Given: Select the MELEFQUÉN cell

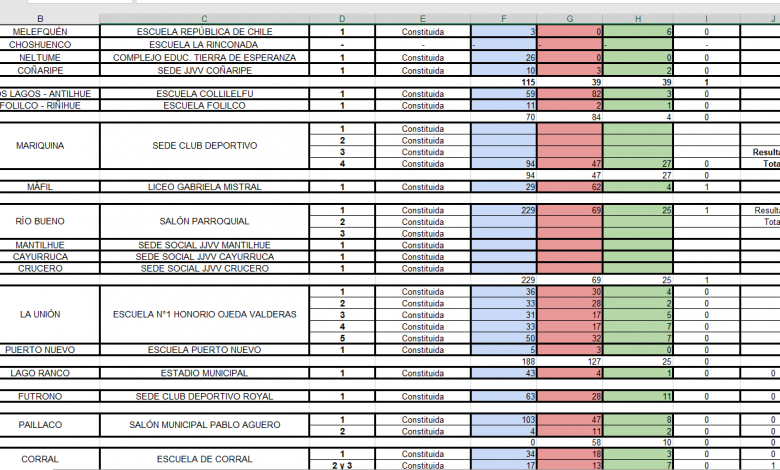Looking at the screenshot, I should (x=40, y=32).
